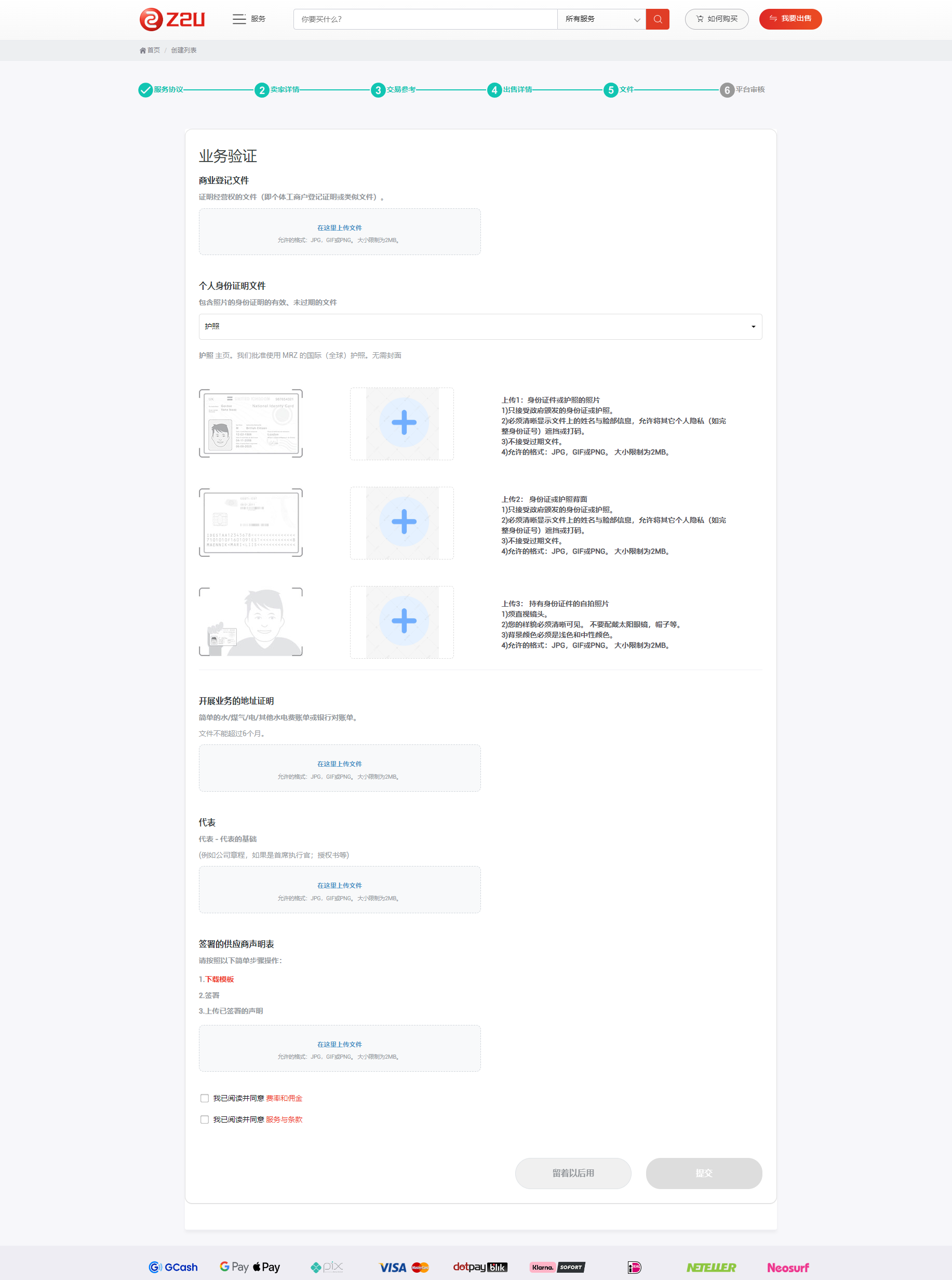Click the home icon in breadcrumb
The height and width of the screenshot is (1280, 952).
(143, 51)
